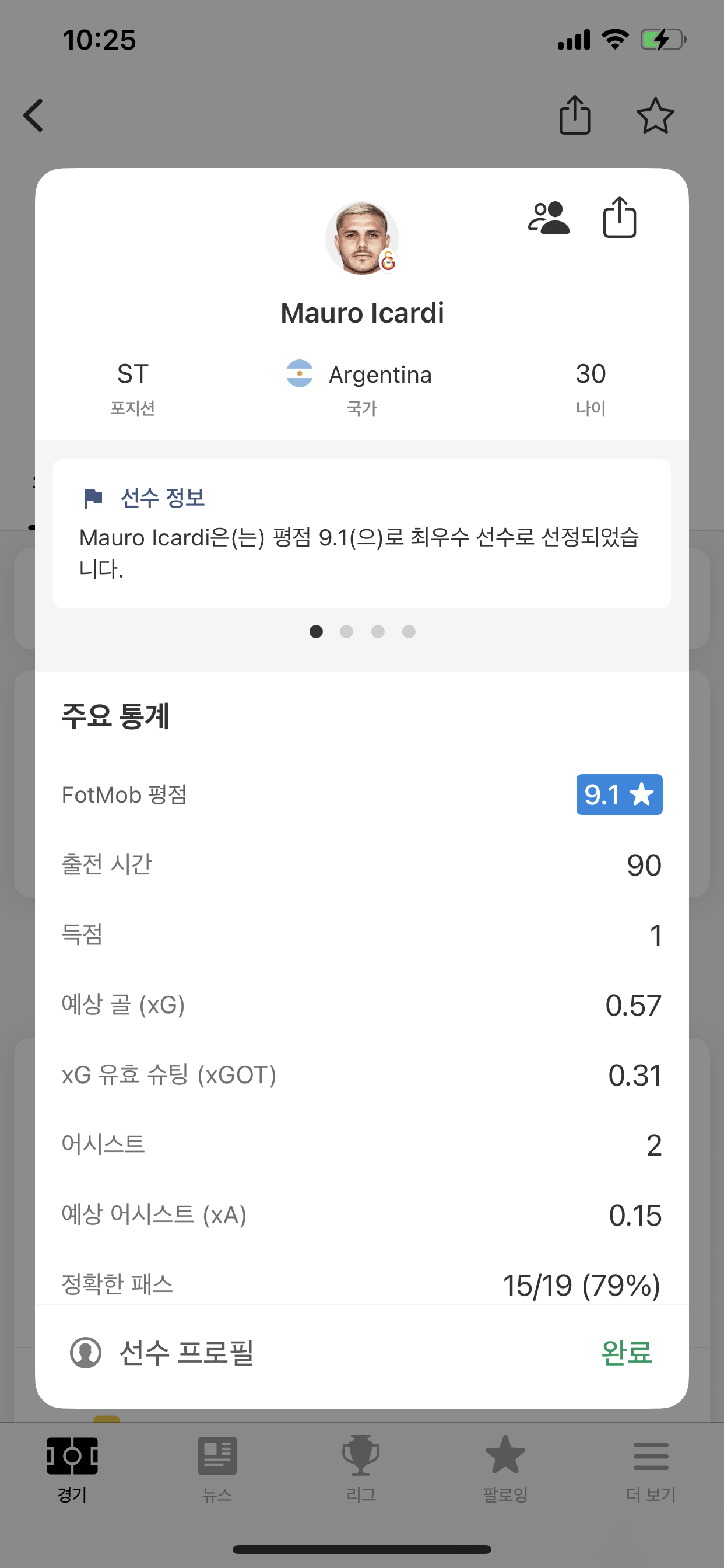Tap Mauro Icardi's profile photo
This screenshot has width=724, height=1568.
pyautogui.click(x=361, y=238)
